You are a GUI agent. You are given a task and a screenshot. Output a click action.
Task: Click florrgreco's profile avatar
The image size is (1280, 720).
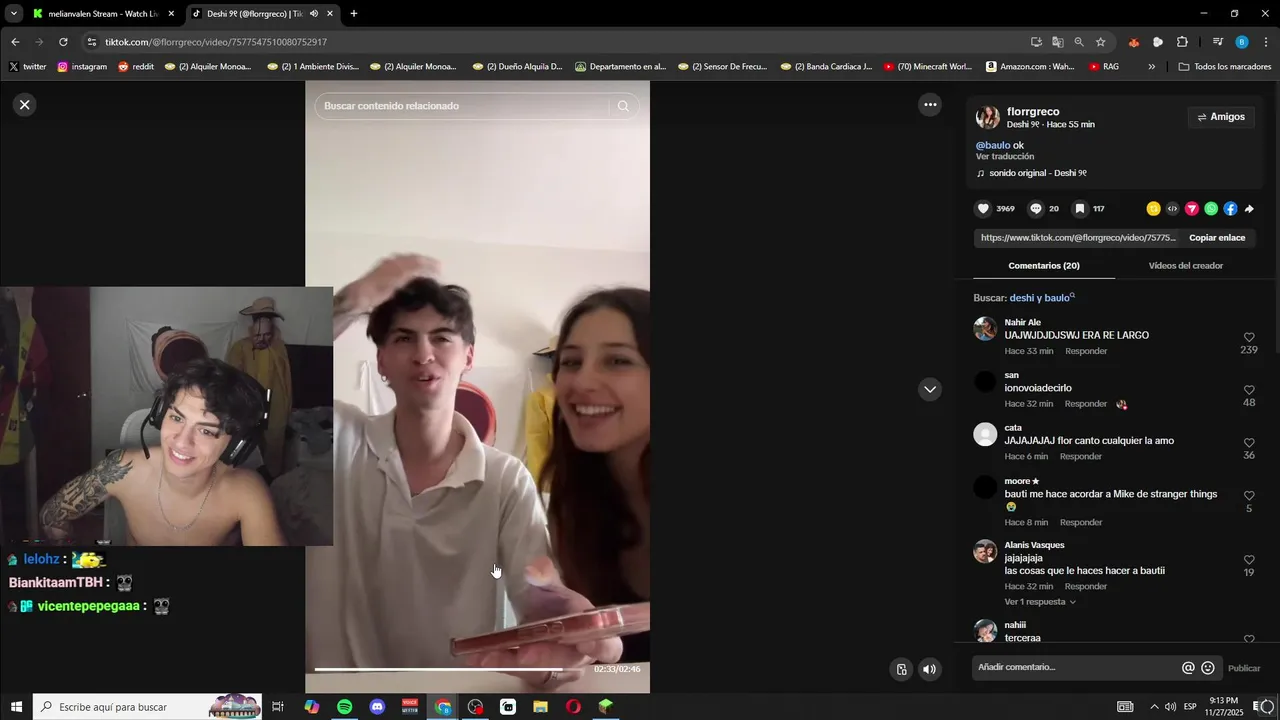[x=988, y=117]
